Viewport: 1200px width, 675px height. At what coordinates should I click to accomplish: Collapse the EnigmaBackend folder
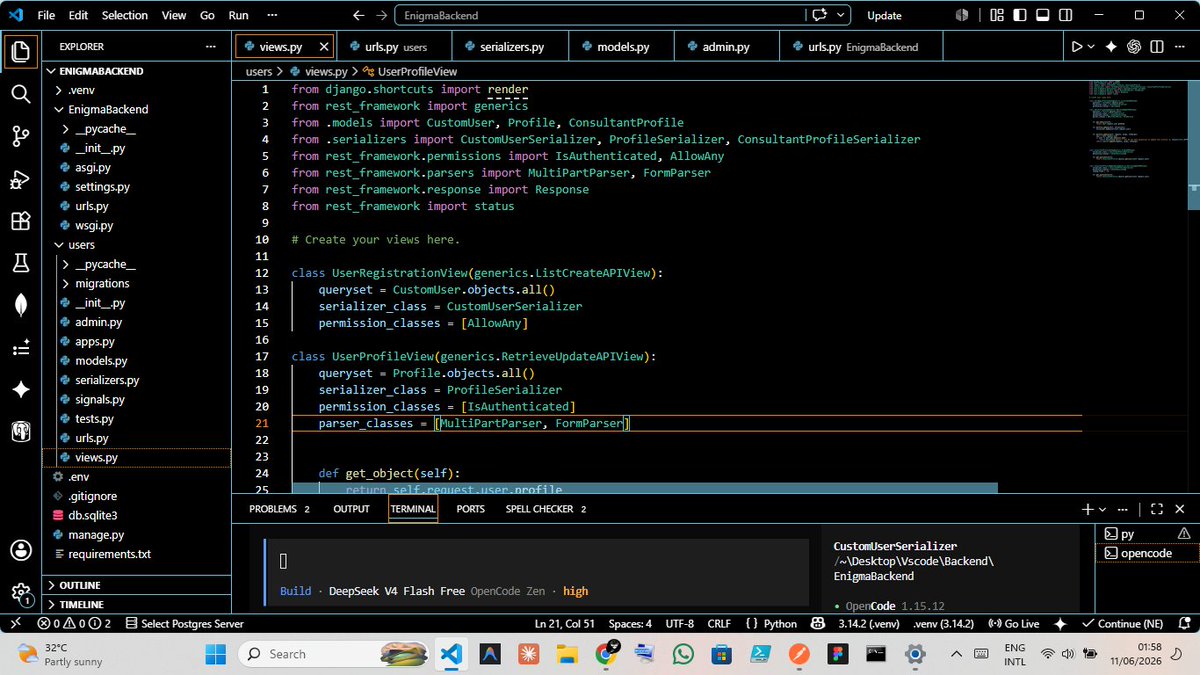58,109
